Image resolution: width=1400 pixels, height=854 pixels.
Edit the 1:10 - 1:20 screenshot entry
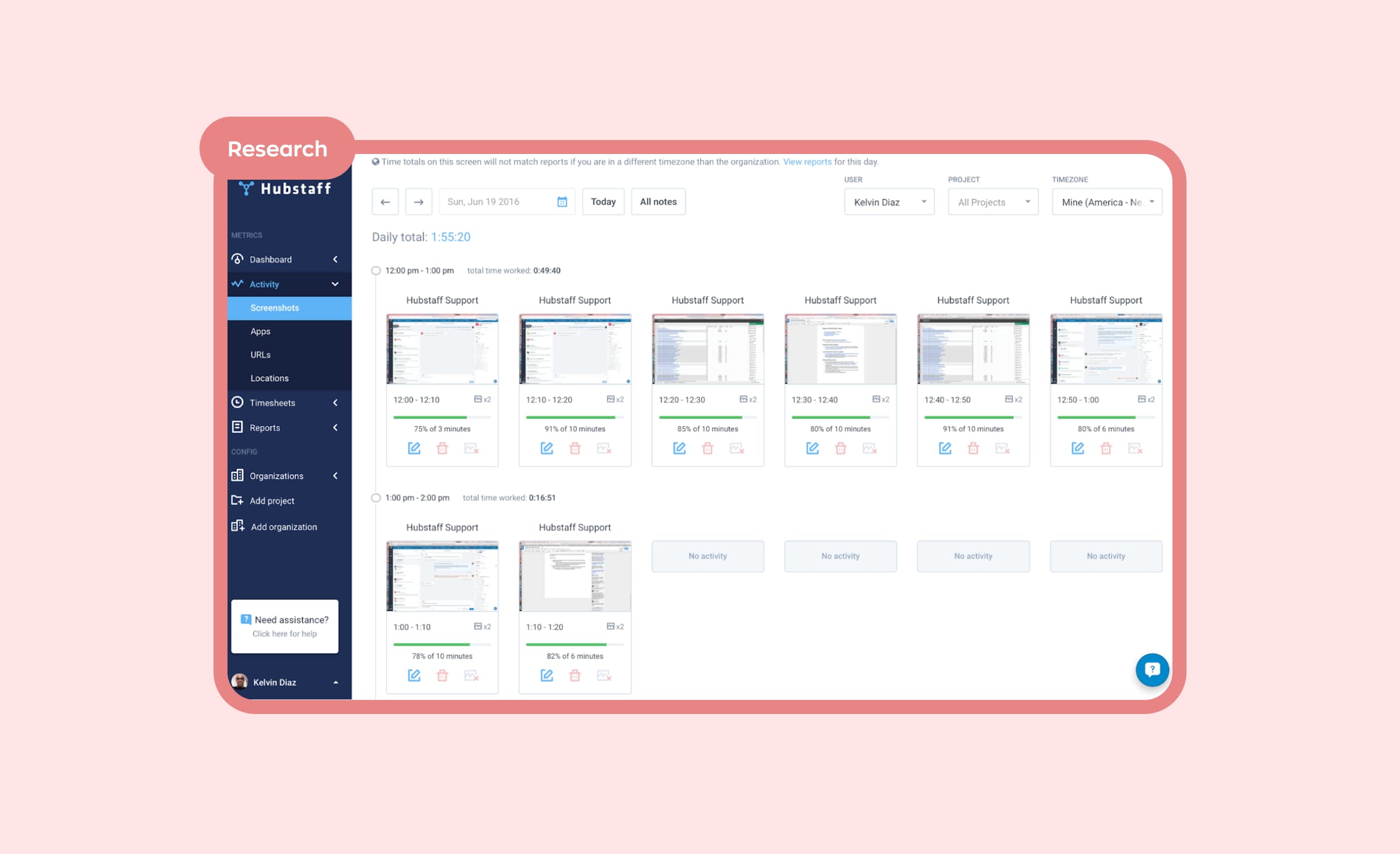pyautogui.click(x=547, y=675)
